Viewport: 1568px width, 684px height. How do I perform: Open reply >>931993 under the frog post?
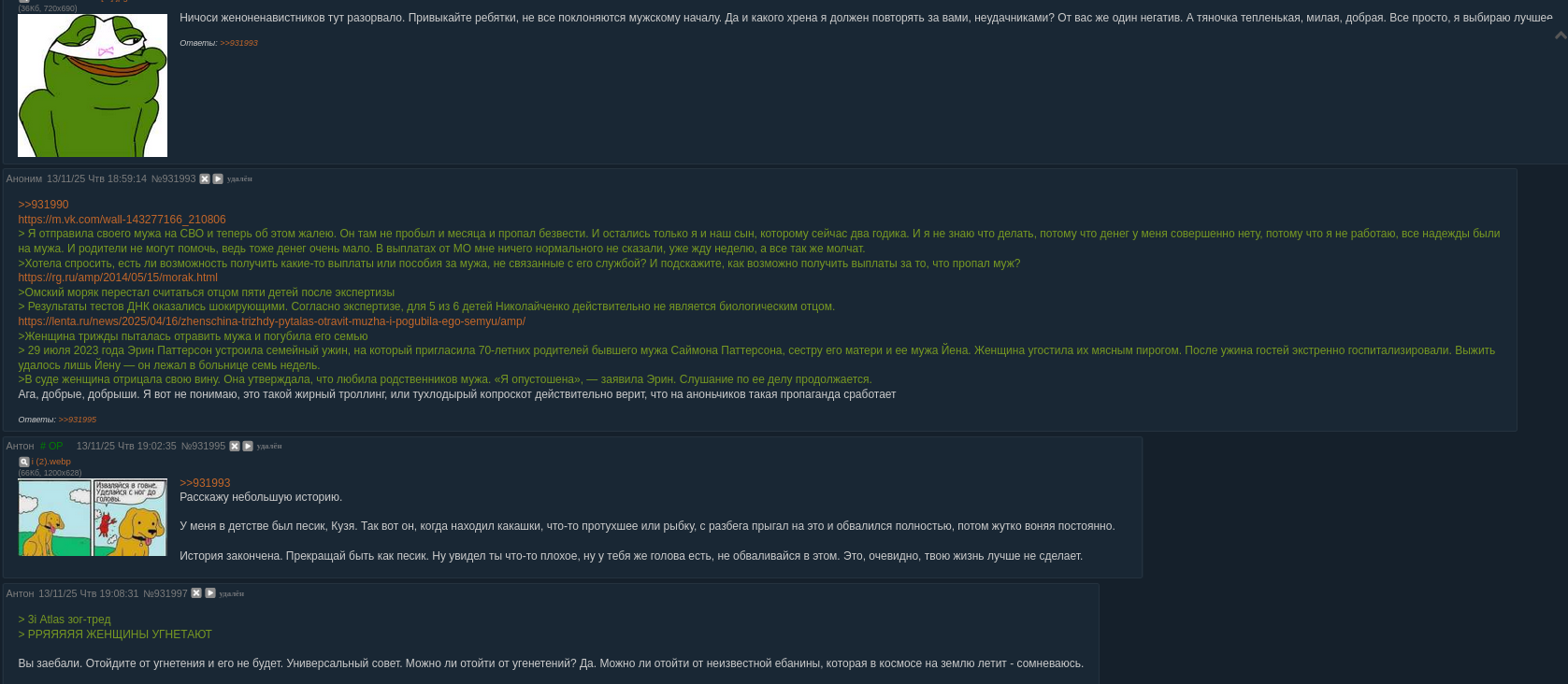point(238,43)
